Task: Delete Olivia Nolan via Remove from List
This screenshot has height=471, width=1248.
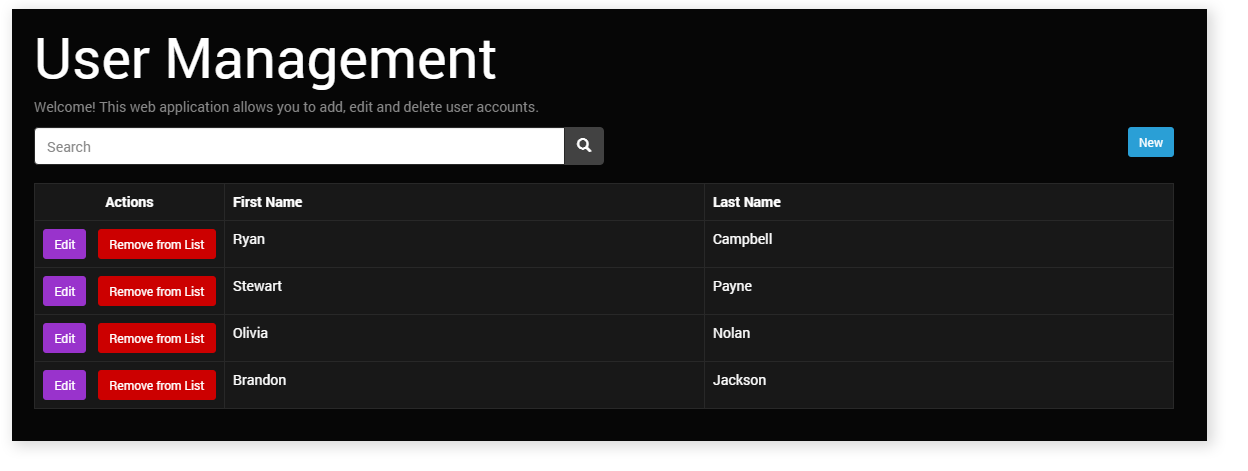Action: [156, 338]
